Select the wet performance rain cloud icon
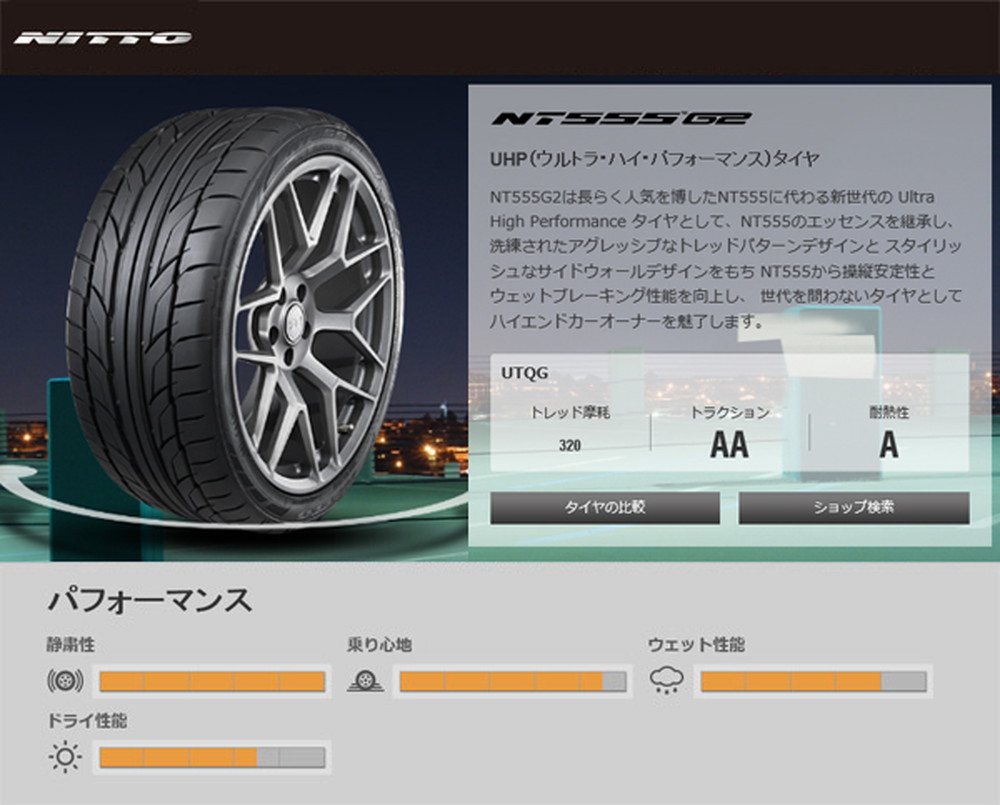 pyautogui.click(x=667, y=681)
